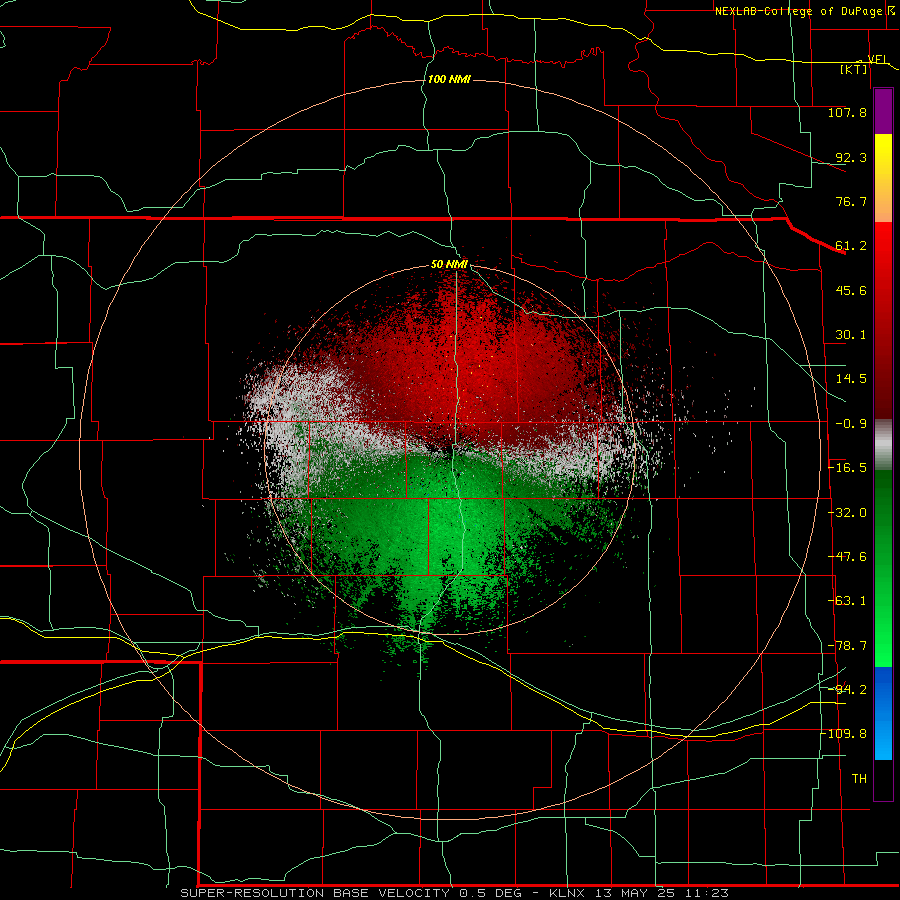Select the 61.2 scale value
The width and height of the screenshot is (900, 900).
[851, 246]
